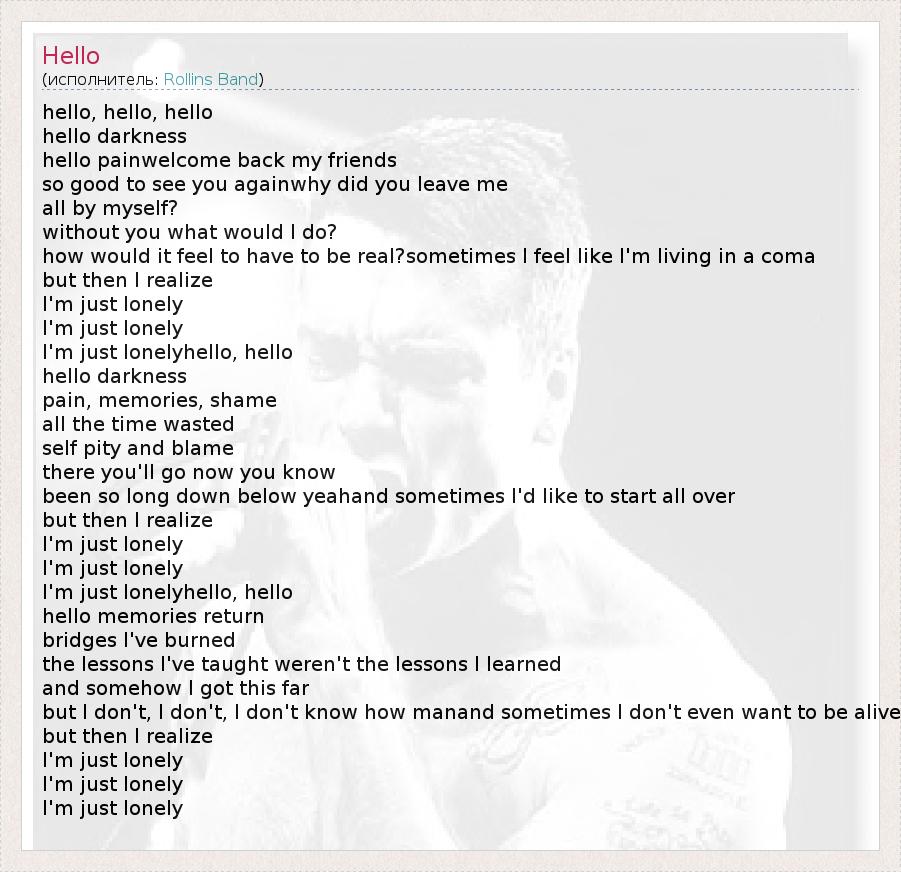This screenshot has width=901, height=872.
Task: Click the 'living in a coma' lyric line
Action: 428,256
